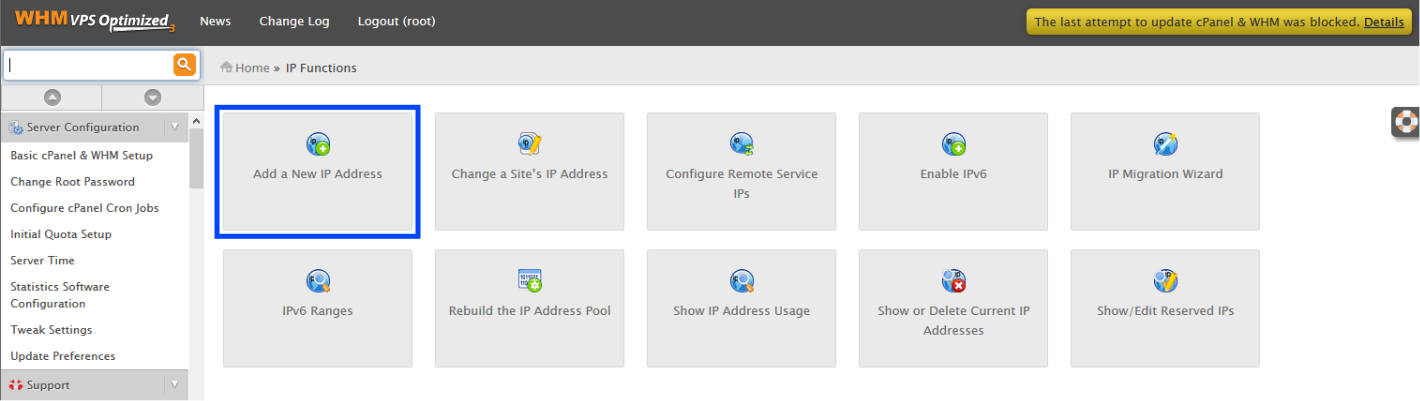1420x401 pixels.
Task: Open the IPv6 Ranges icon
Action: (318, 281)
